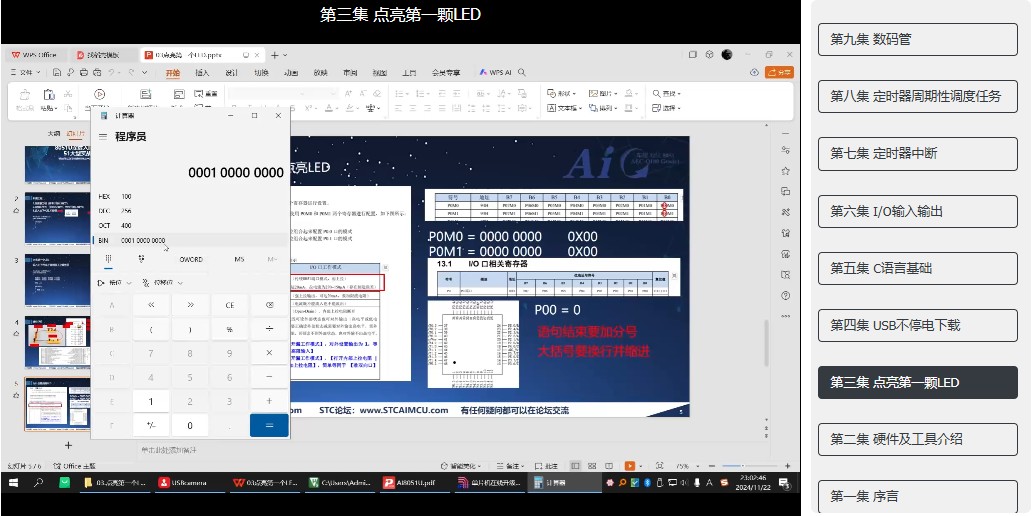Select the OCT radix row
This screenshot has width=1032, height=516.
pyautogui.click(x=190, y=226)
